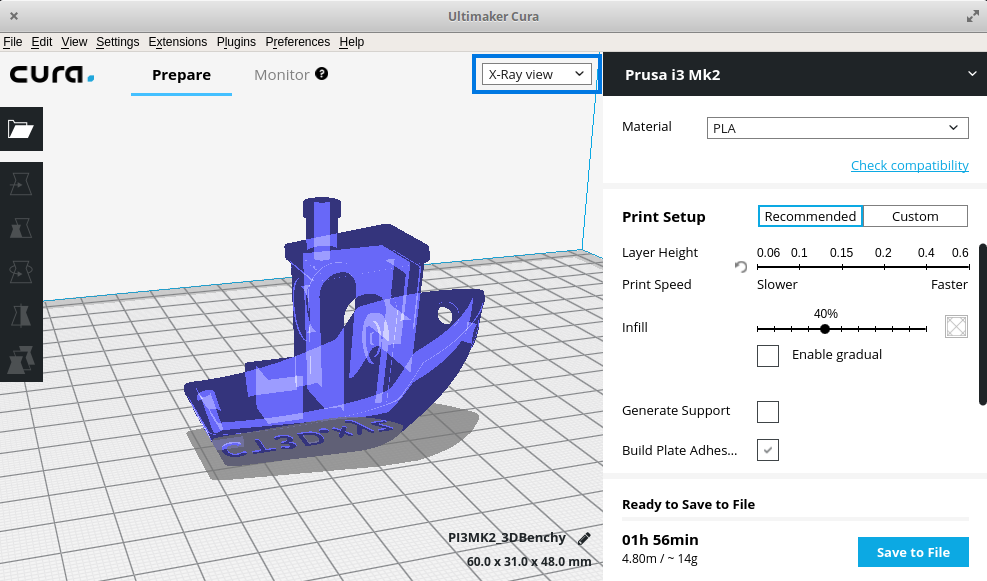Open the X-Ray view dropdown
987x581 pixels.
click(x=536, y=74)
